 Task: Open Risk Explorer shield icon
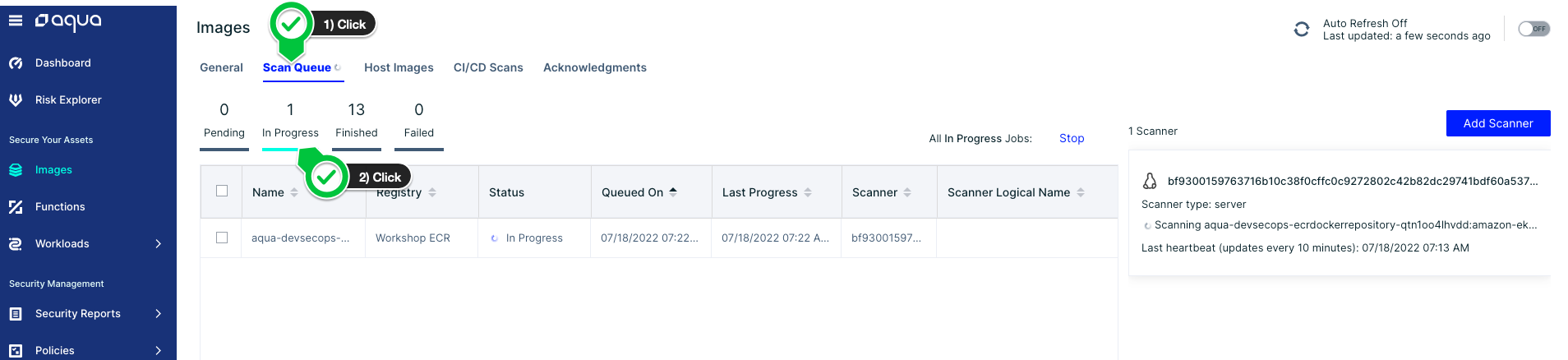tap(16, 100)
